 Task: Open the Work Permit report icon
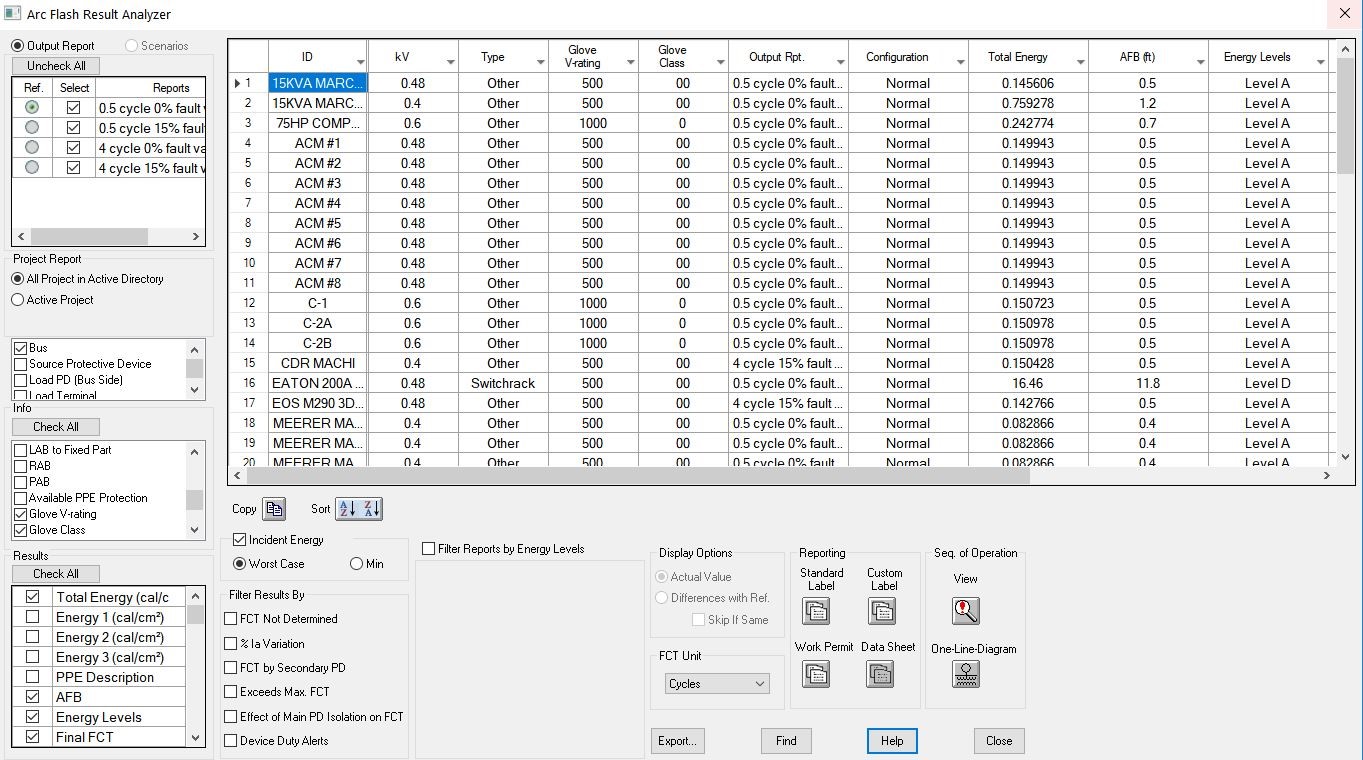[816, 674]
